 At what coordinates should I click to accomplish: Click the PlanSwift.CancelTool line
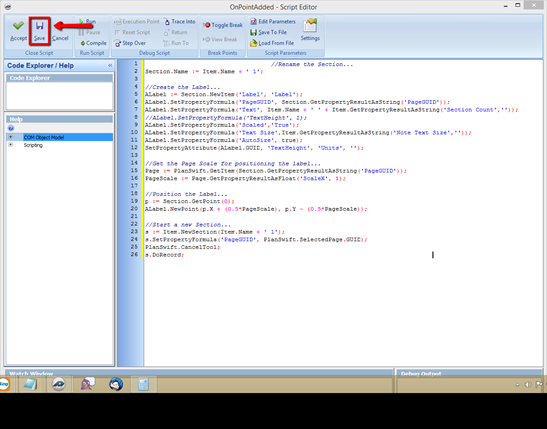182,247
